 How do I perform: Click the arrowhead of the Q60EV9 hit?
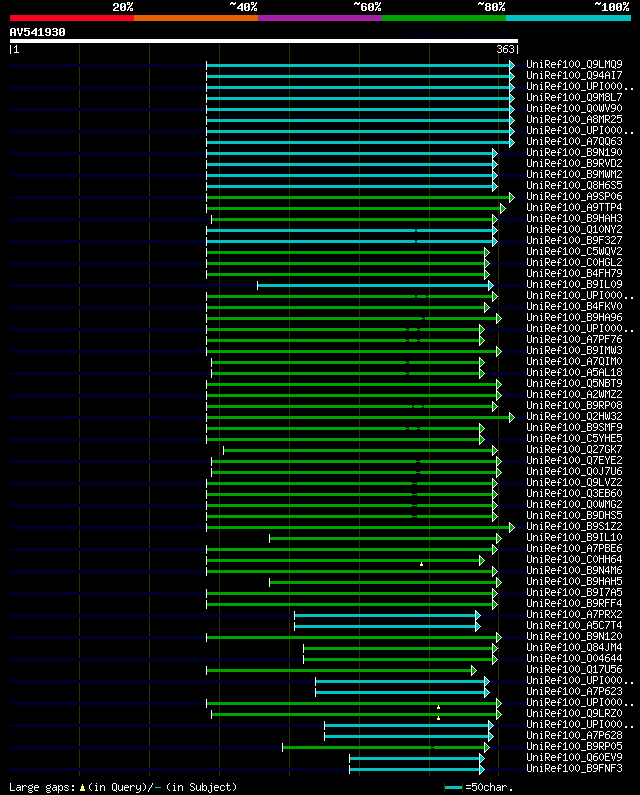click(x=482, y=758)
